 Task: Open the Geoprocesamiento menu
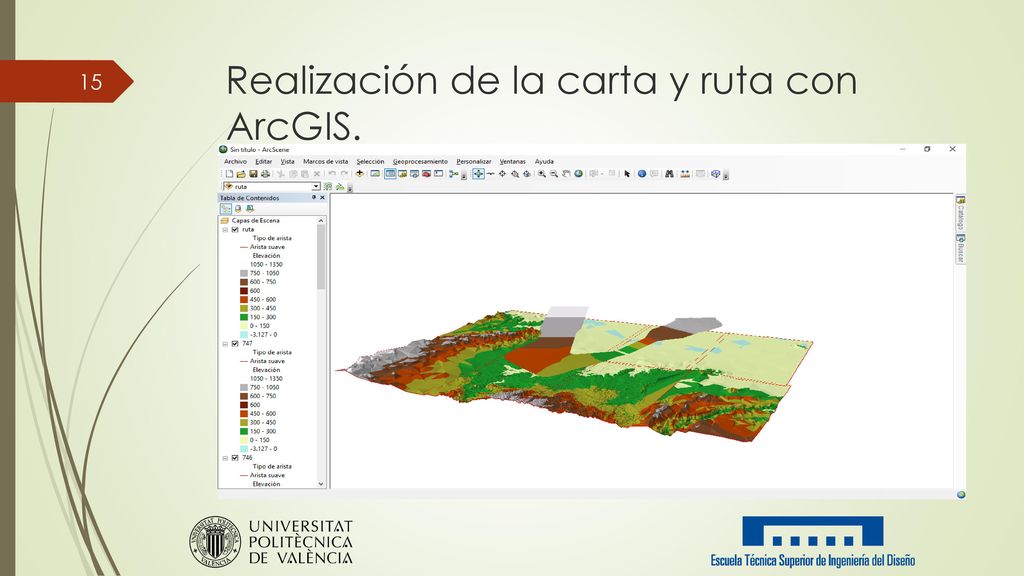coord(421,161)
